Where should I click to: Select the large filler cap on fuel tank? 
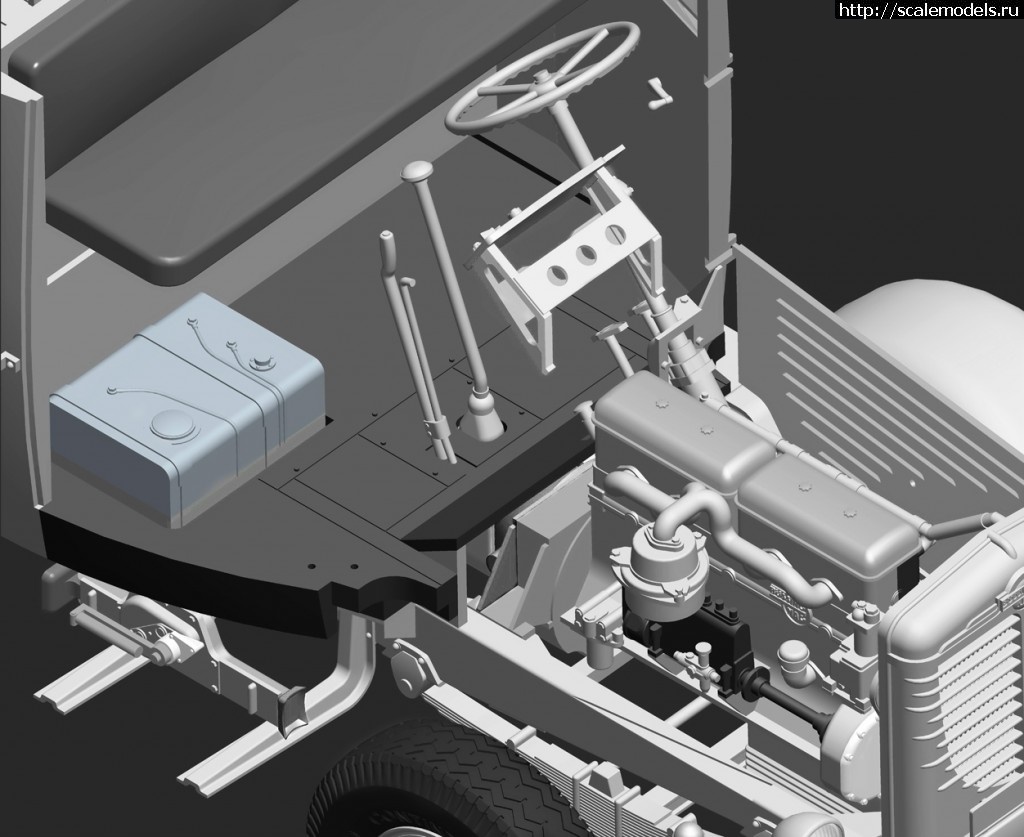[174, 428]
